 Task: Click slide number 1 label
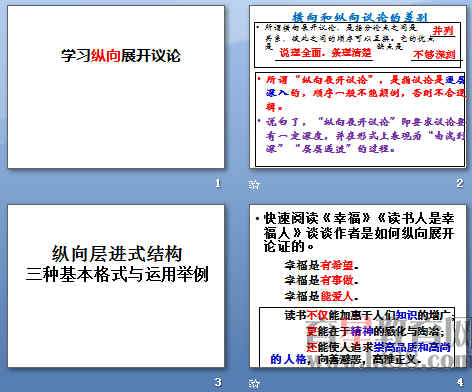tap(218, 183)
